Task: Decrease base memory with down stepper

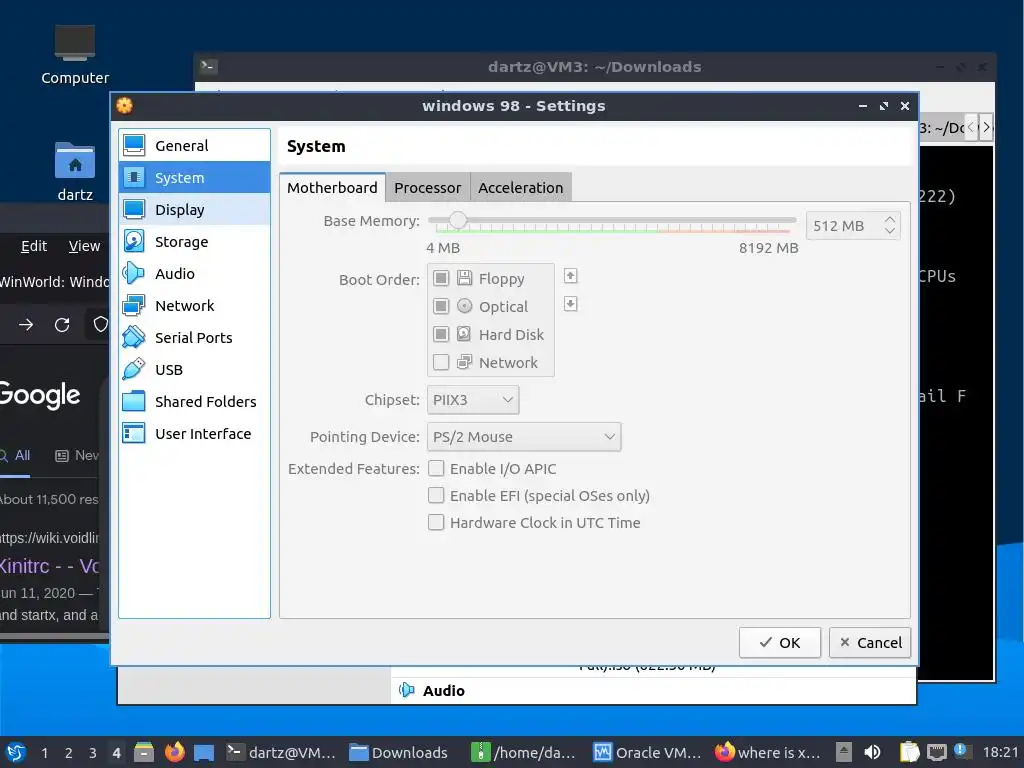Action: [x=889, y=231]
